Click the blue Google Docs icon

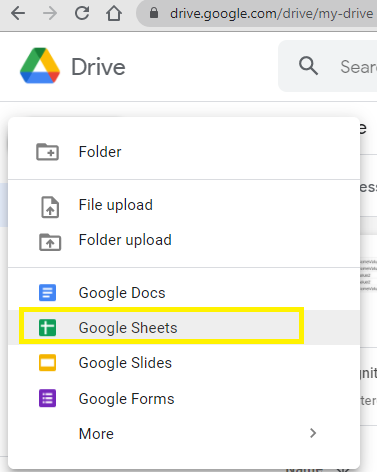tap(47, 293)
